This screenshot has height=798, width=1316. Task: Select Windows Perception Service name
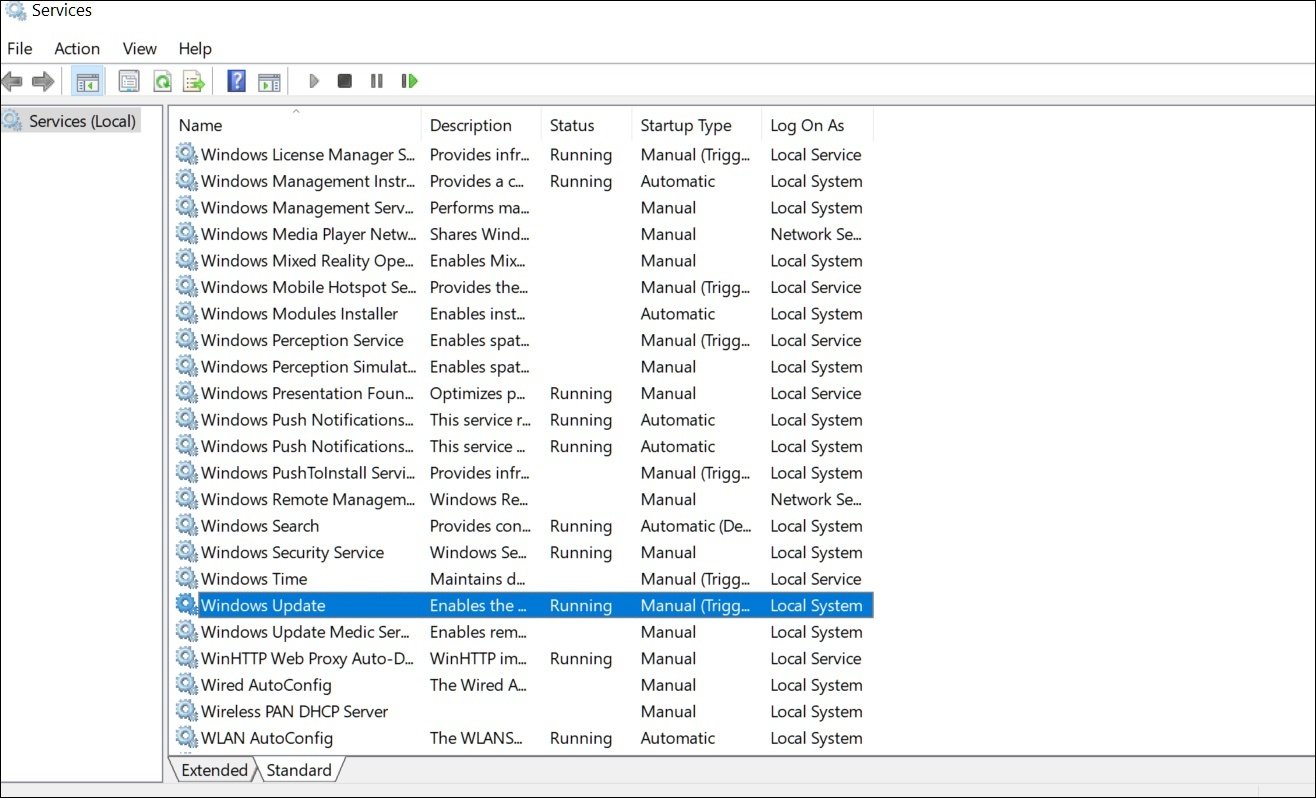click(x=302, y=340)
